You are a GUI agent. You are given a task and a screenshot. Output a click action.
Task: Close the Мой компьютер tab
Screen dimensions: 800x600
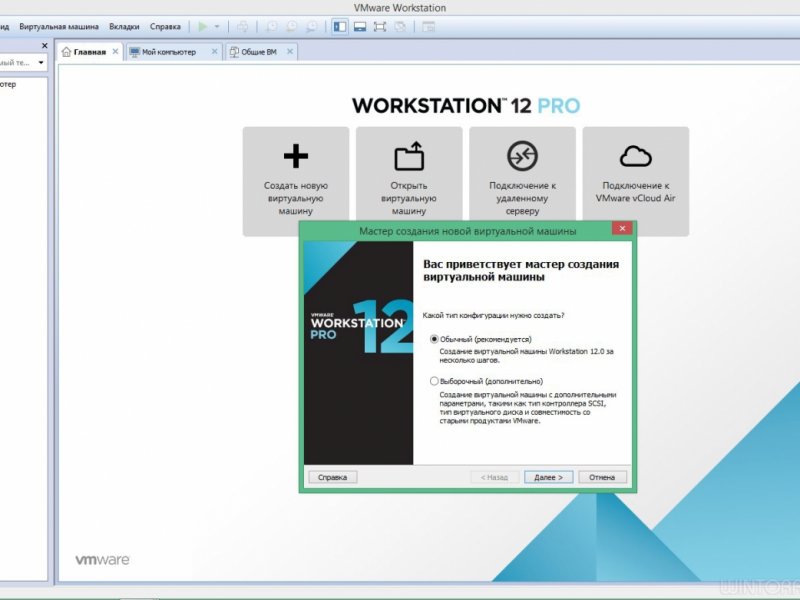click(x=214, y=52)
